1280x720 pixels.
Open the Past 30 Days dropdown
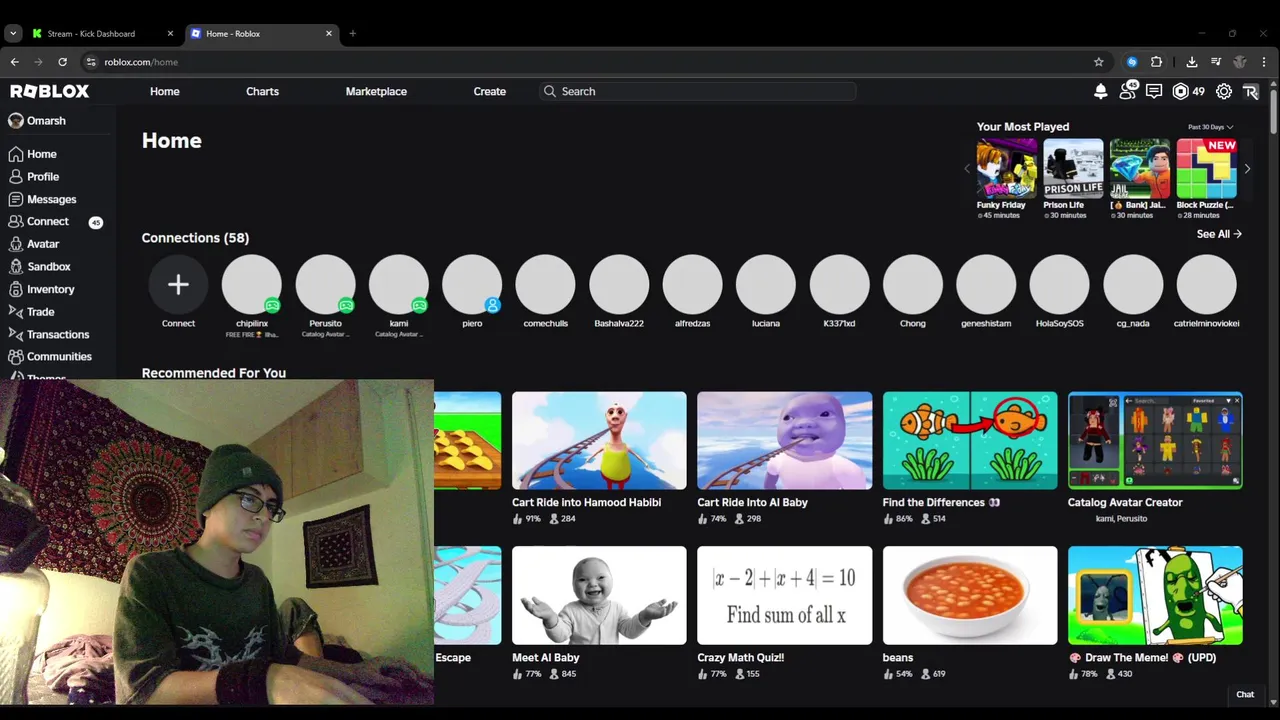tap(1210, 127)
